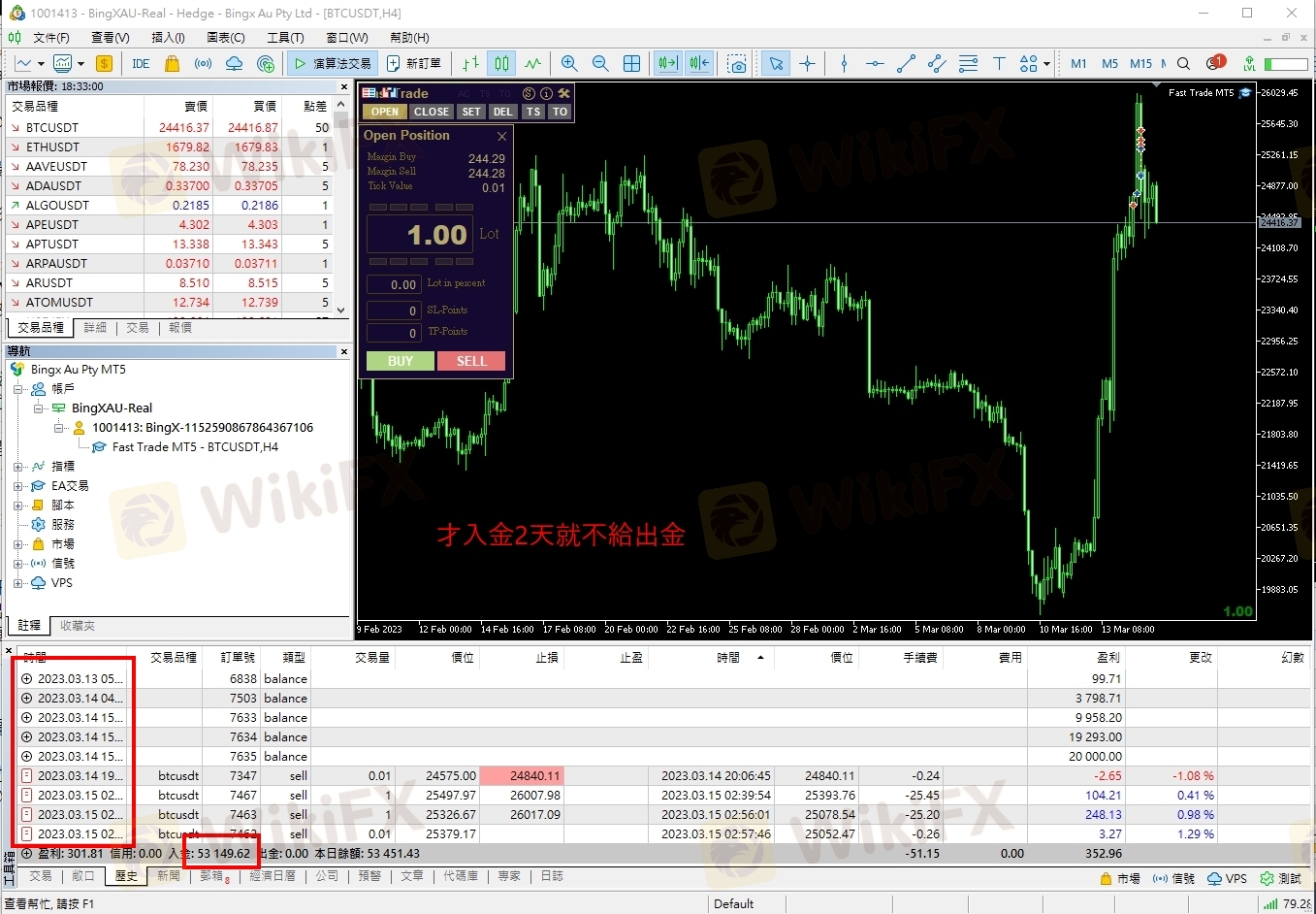Viewport: 1316px width, 914px height.
Task: Switch chart to bar chart type
Action: pyautogui.click(x=470, y=64)
